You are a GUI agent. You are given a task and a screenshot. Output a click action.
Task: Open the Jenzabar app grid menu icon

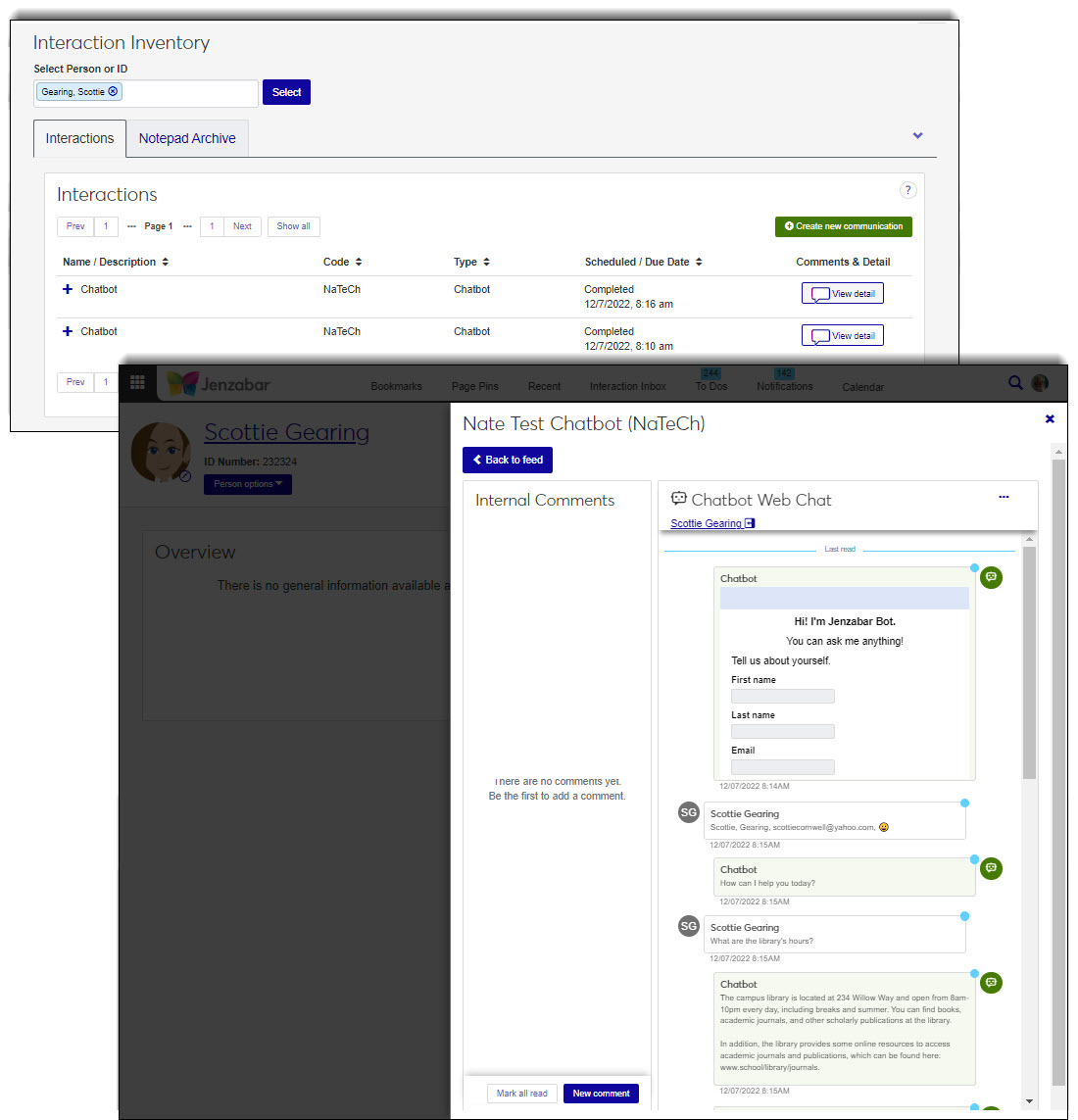click(x=137, y=382)
